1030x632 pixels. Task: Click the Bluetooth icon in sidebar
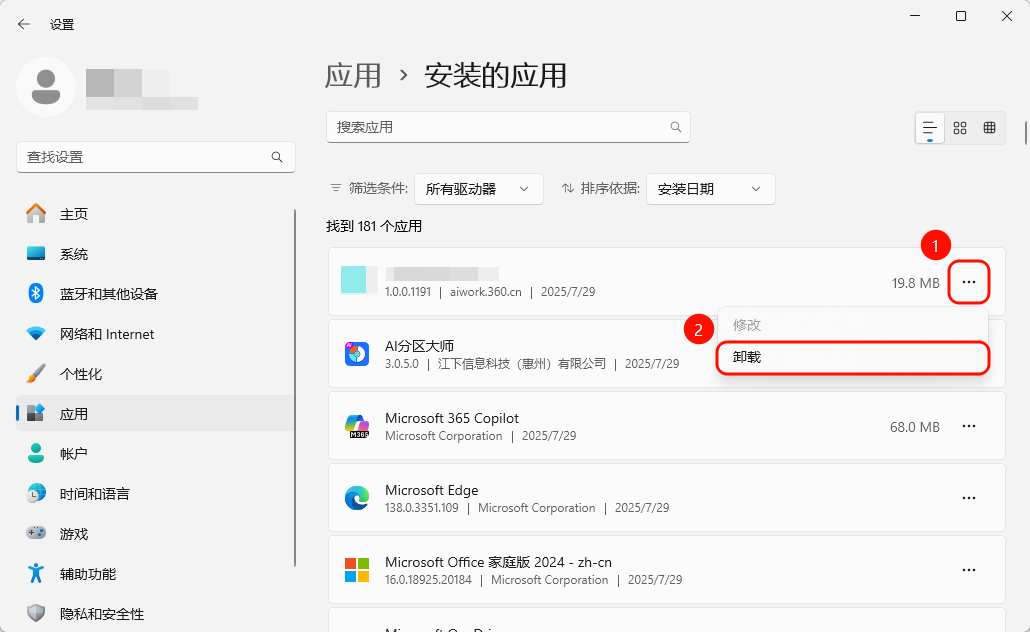[36, 294]
